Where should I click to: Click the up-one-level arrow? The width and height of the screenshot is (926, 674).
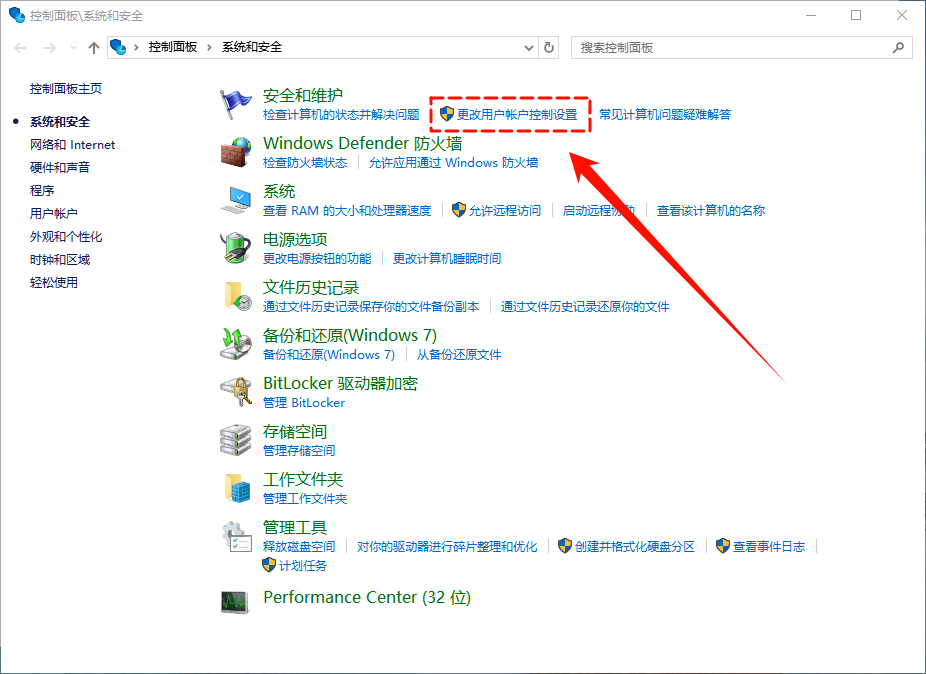(x=93, y=48)
